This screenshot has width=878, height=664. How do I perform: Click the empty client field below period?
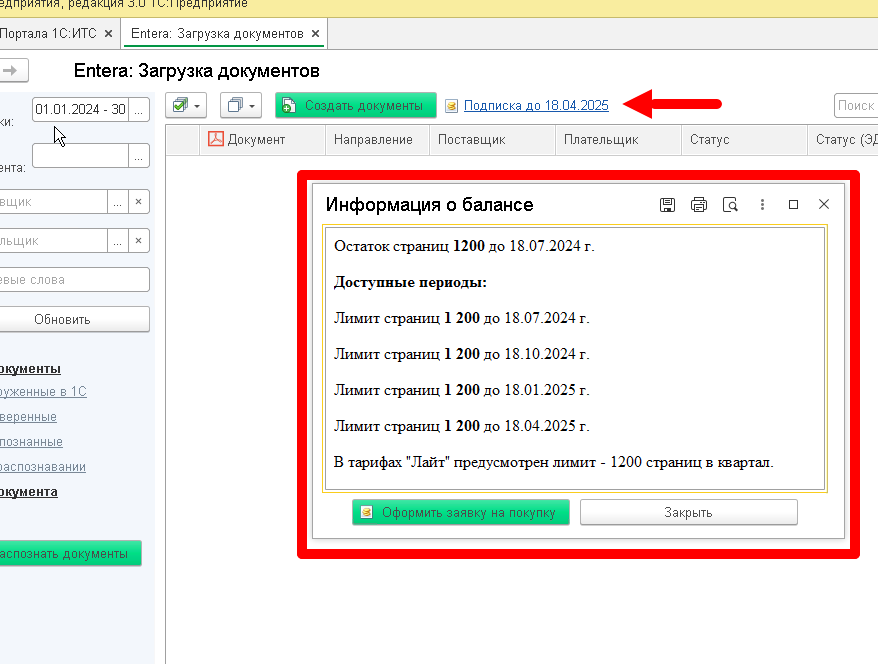tap(80, 155)
